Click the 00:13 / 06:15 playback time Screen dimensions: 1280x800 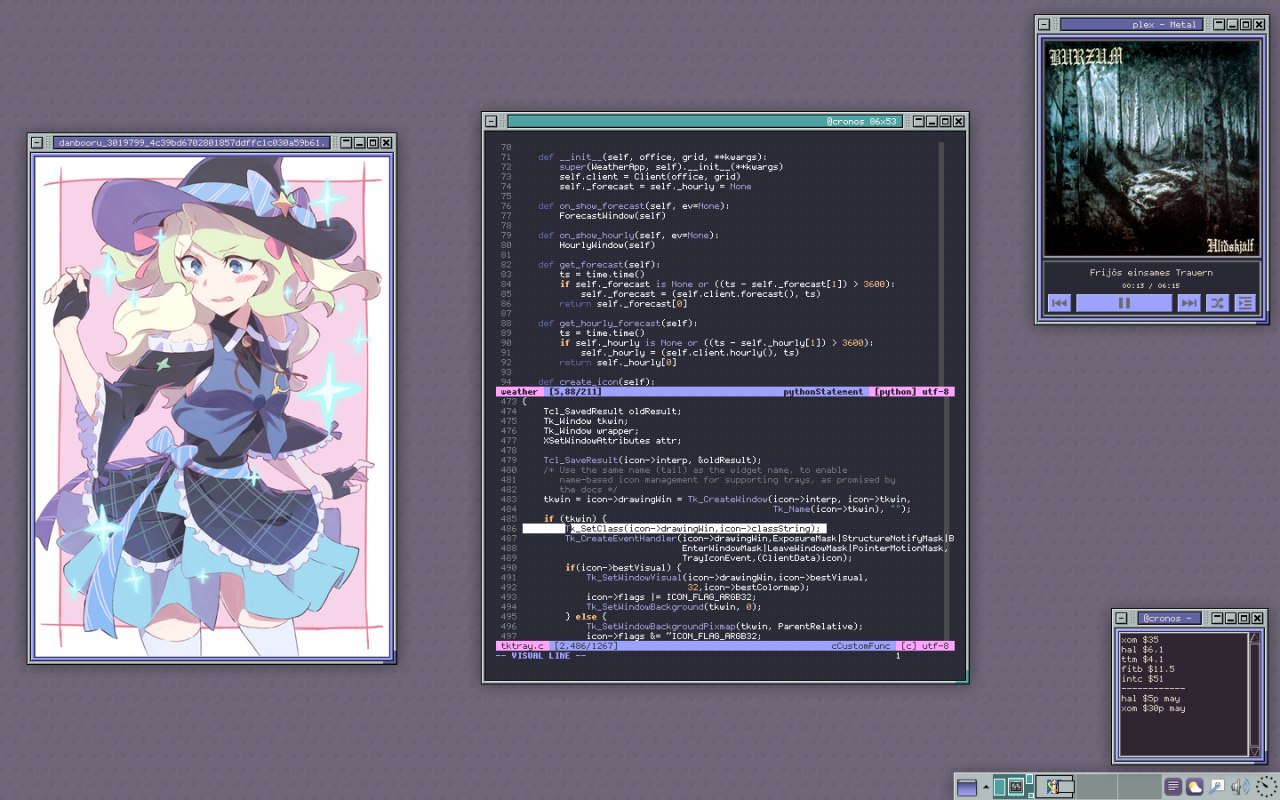1151,285
